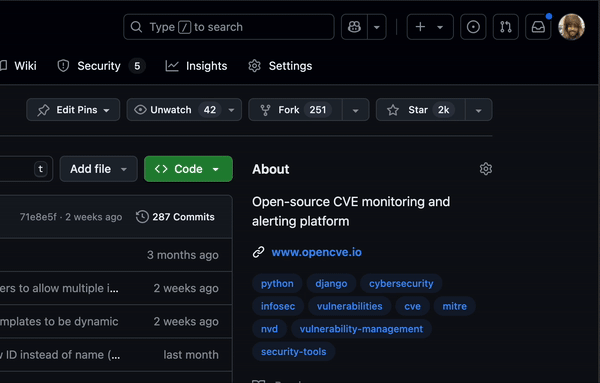
Task: Select the nvd topic tag
Action: 269,329
